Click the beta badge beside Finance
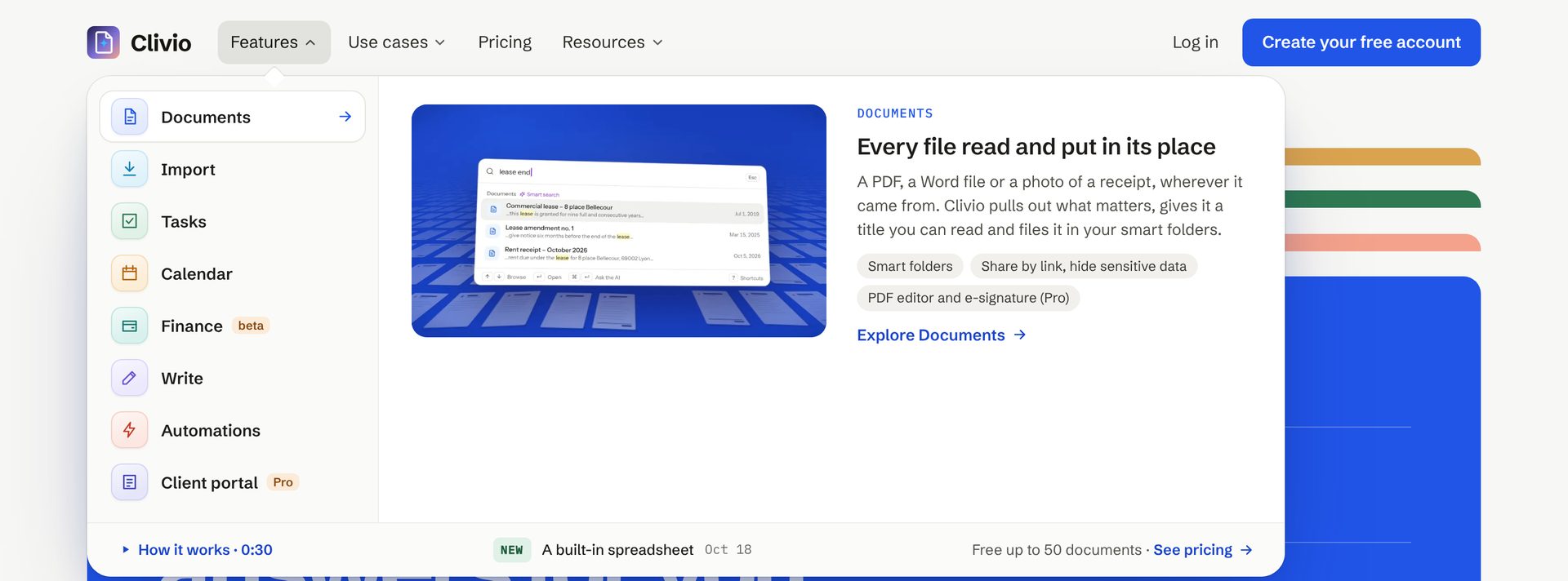The width and height of the screenshot is (1568, 581). (251, 326)
